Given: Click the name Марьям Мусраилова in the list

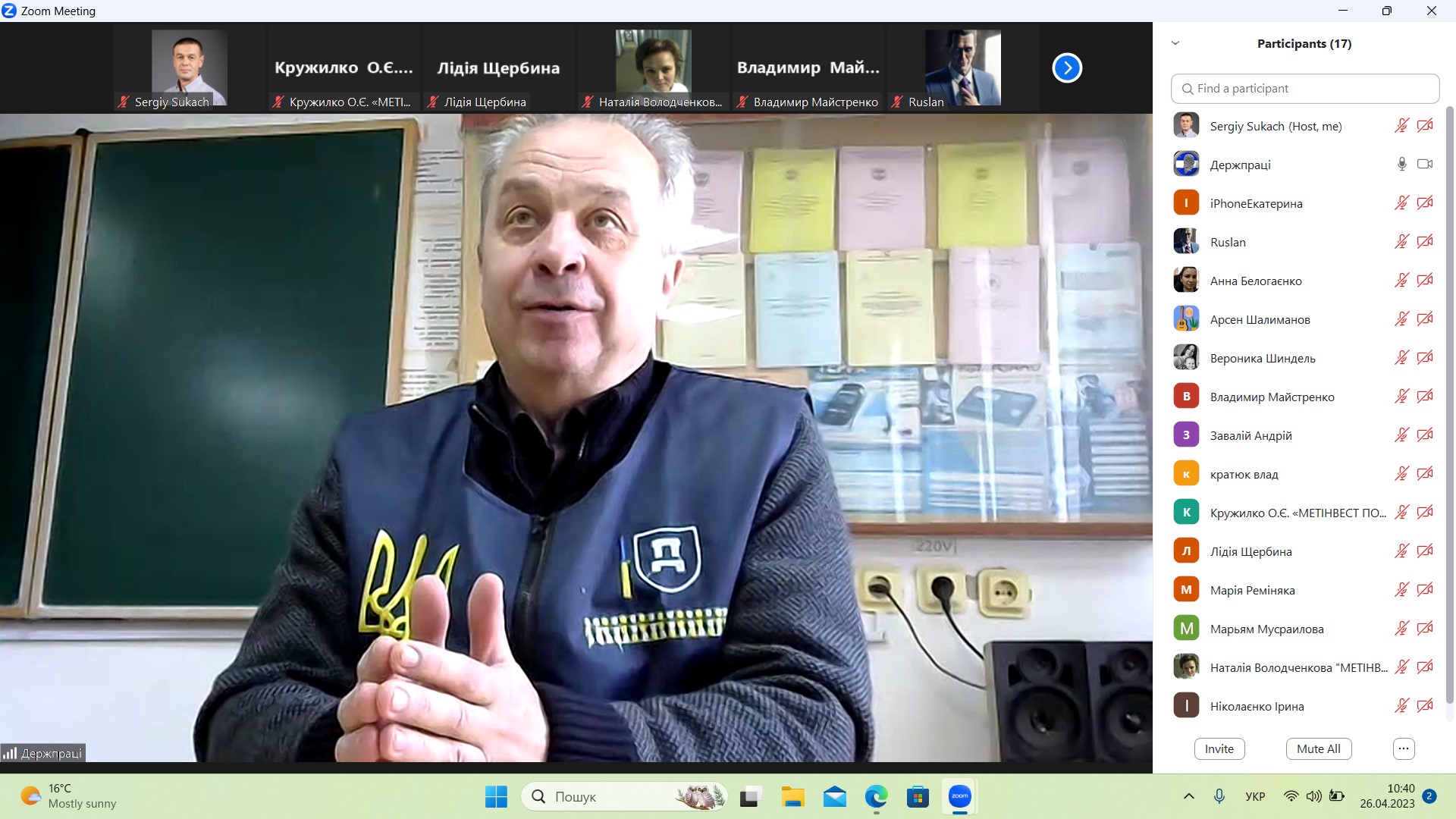Looking at the screenshot, I should (1266, 629).
